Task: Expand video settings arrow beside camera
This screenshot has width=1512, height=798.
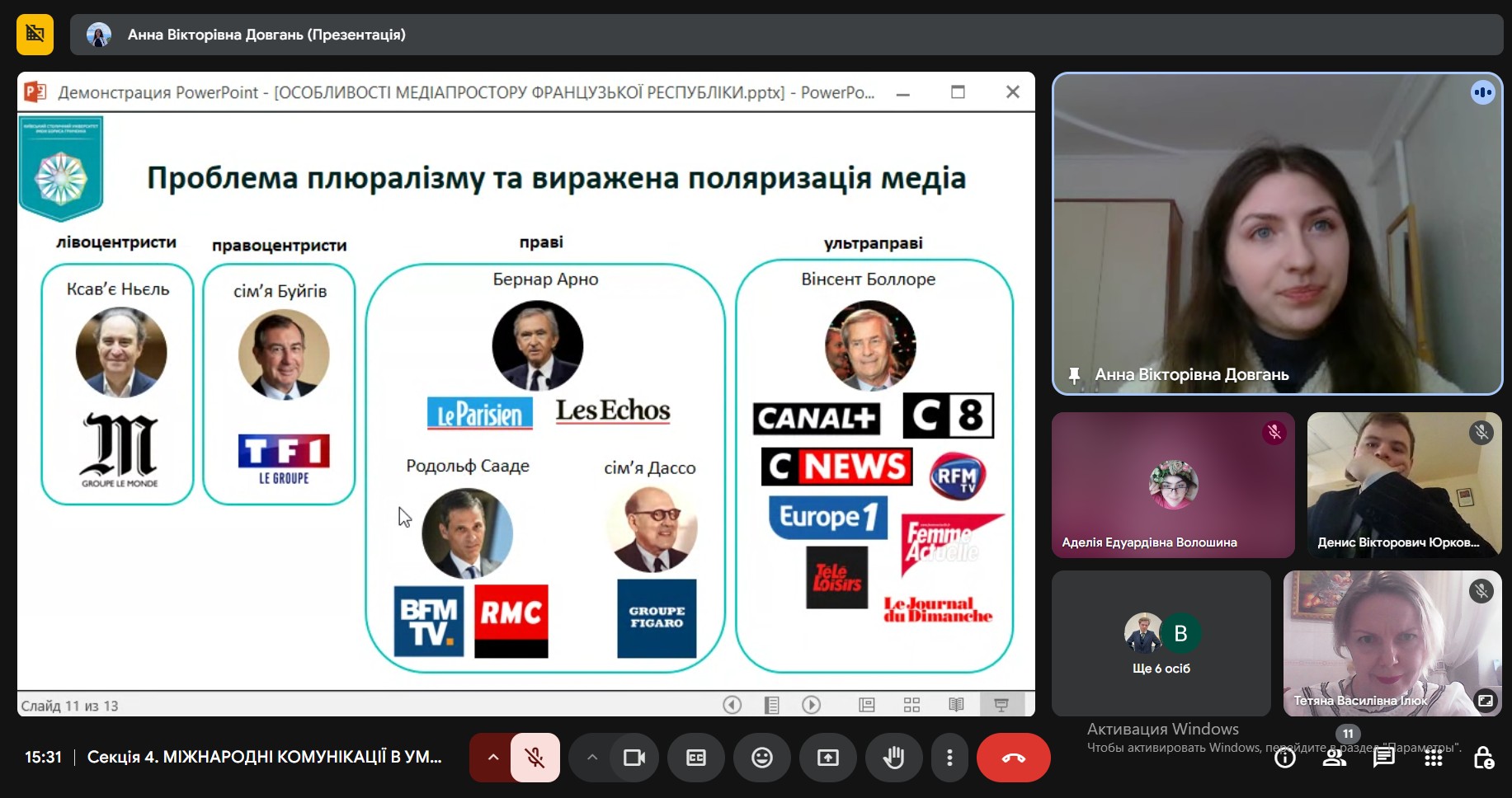Action: coord(591,758)
